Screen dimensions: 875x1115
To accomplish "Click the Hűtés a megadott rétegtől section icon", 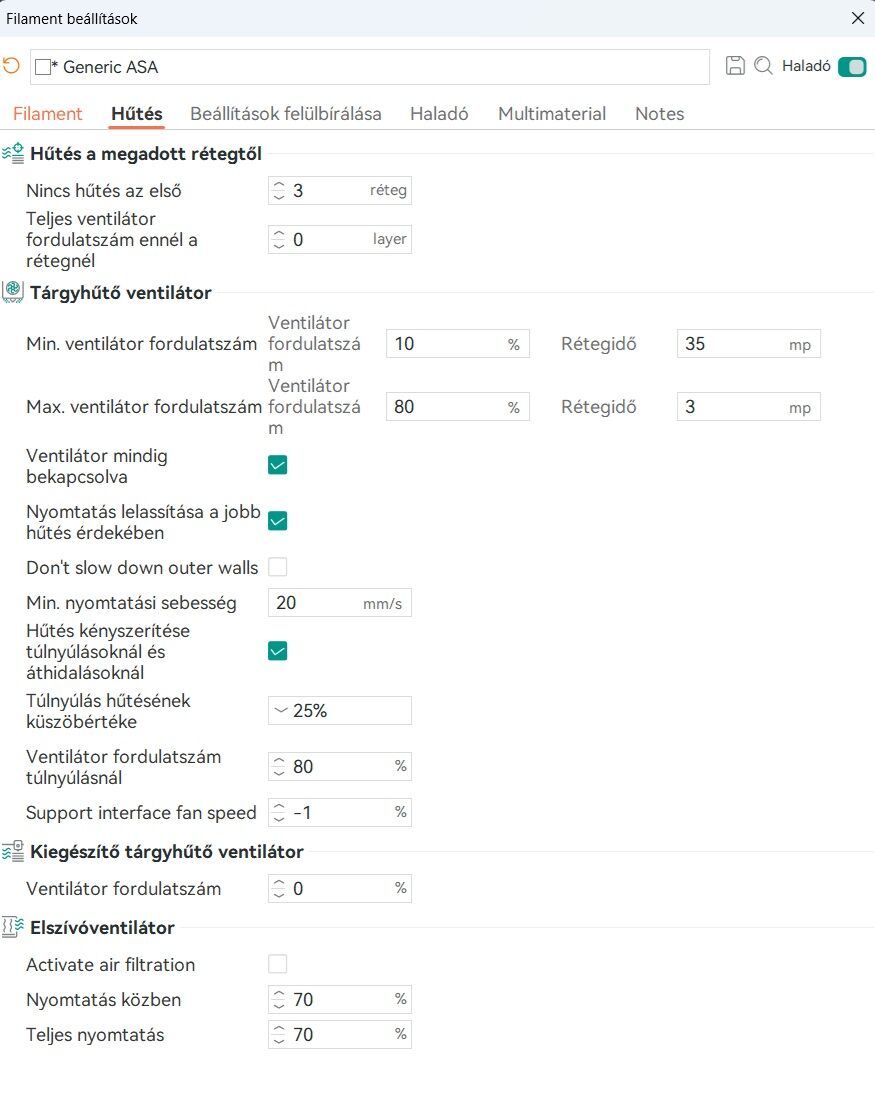I will [x=13, y=153].
